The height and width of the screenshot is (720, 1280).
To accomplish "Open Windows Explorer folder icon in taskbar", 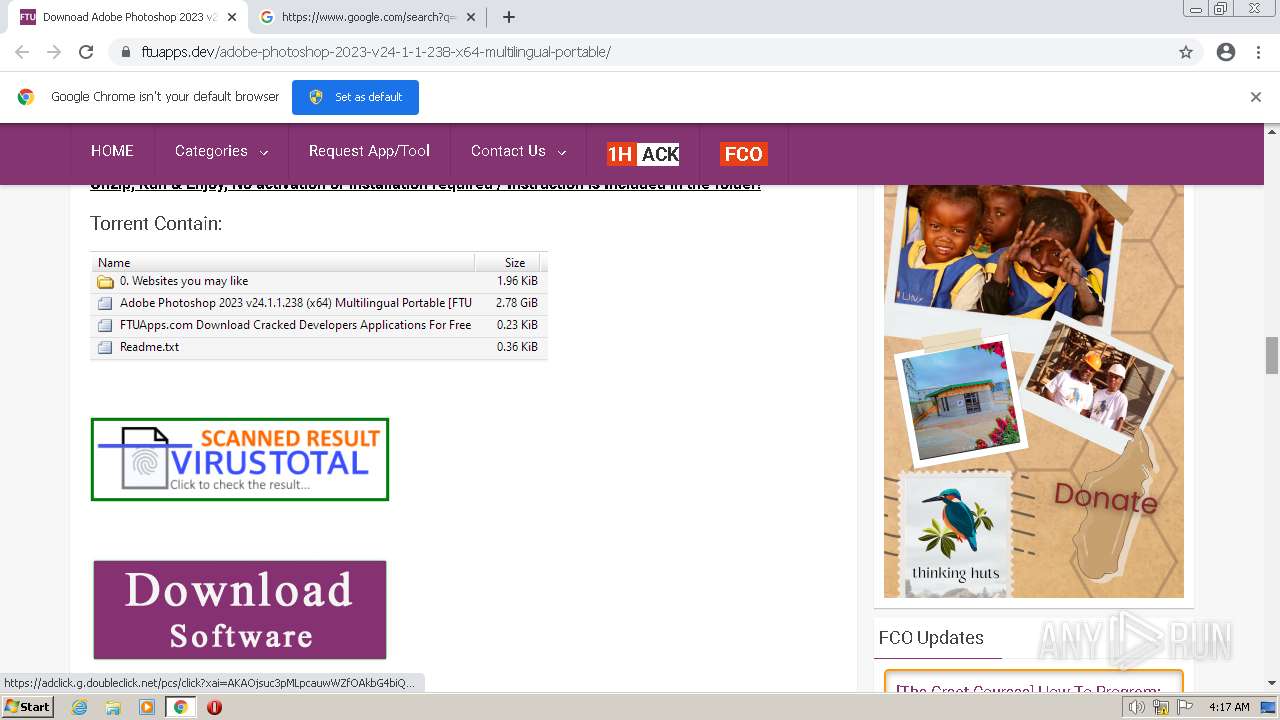I will [x=113, y=707].
